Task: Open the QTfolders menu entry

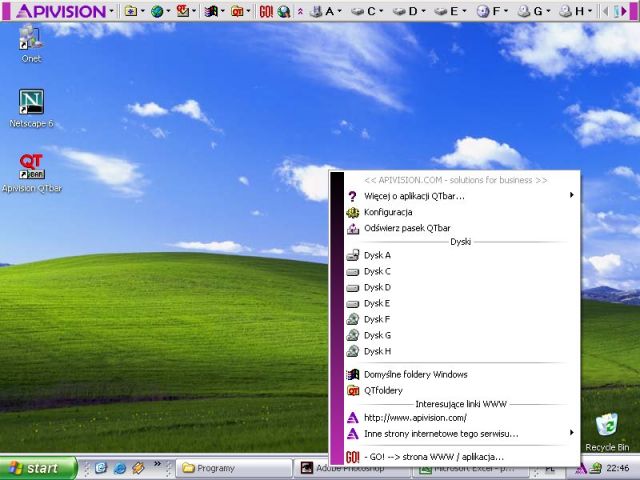Action: [x=462, y=391]
